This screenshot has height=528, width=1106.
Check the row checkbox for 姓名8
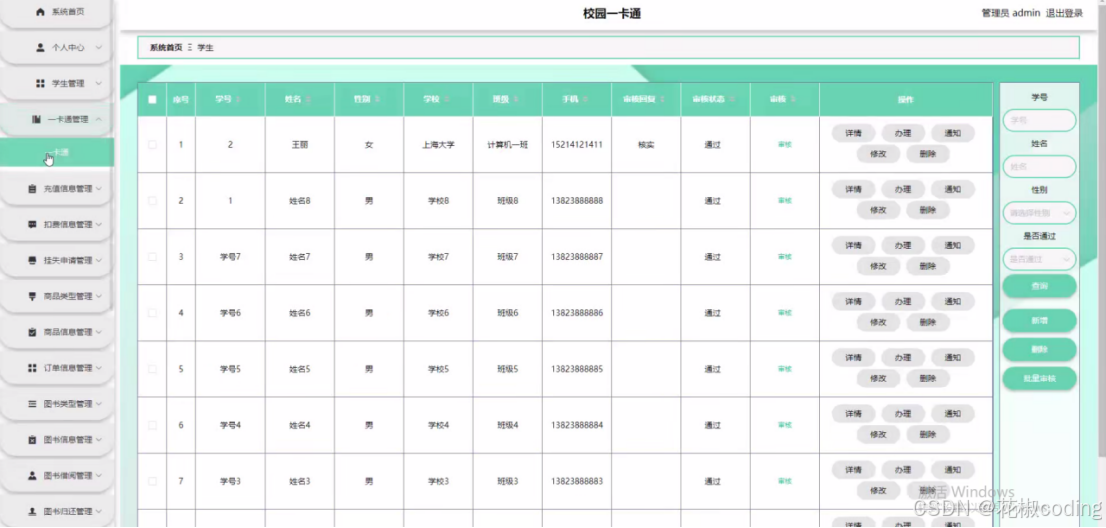tap(152, 201)
